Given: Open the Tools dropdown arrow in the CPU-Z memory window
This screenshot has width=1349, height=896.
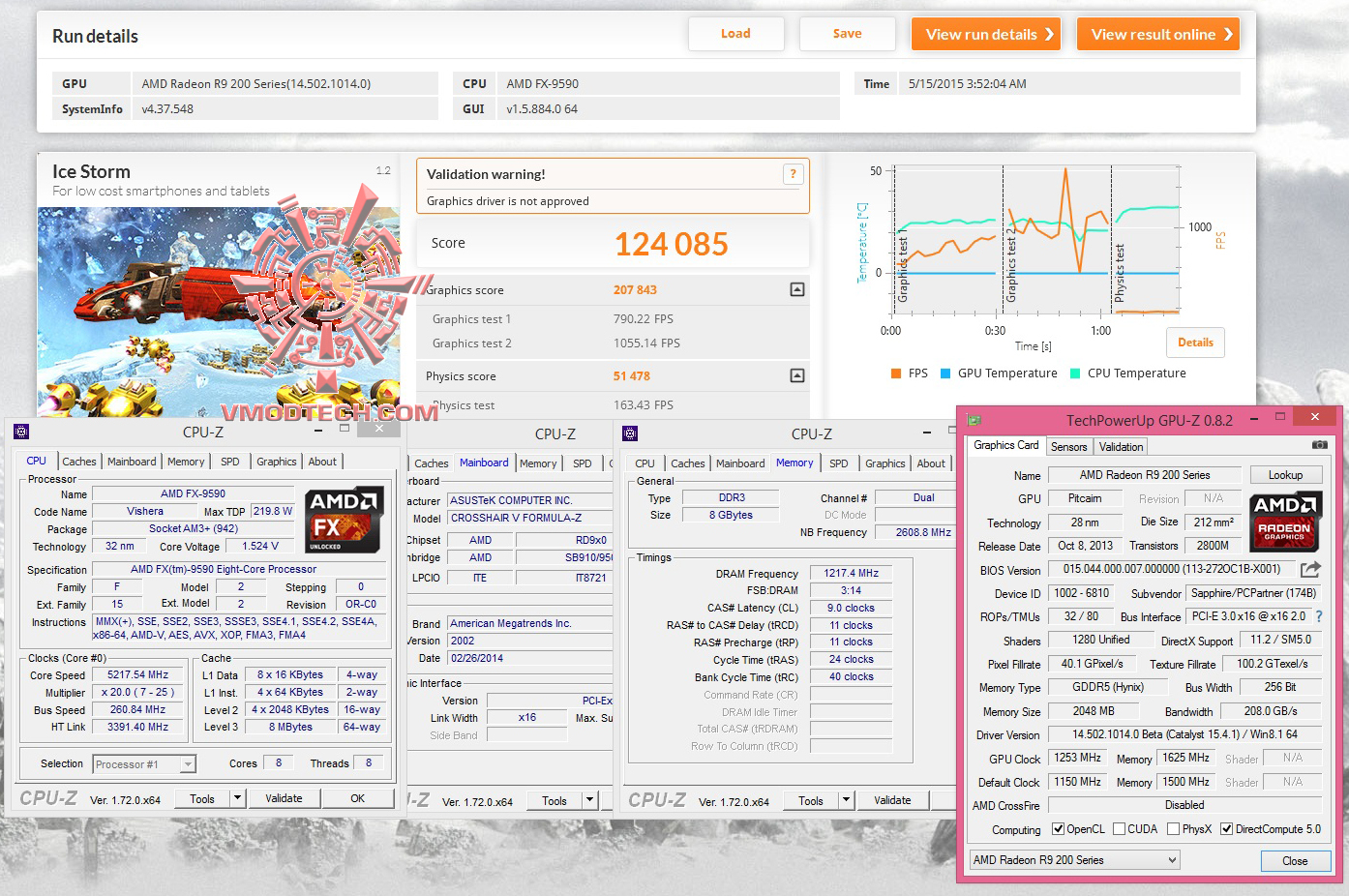Looking at the screenshot, I should 846,800.
